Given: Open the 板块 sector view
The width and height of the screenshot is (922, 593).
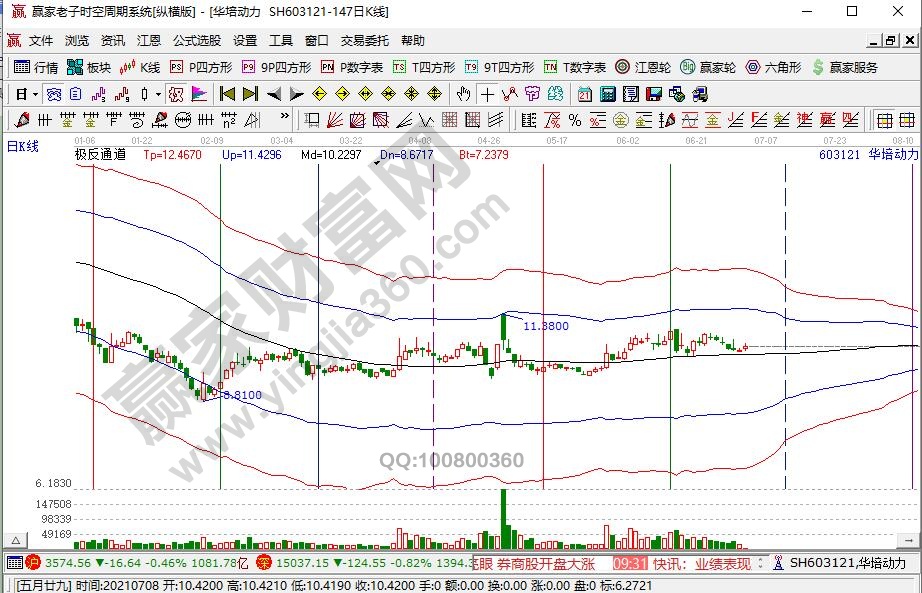Looking at the screenshot, I should (x=88, y=68).
